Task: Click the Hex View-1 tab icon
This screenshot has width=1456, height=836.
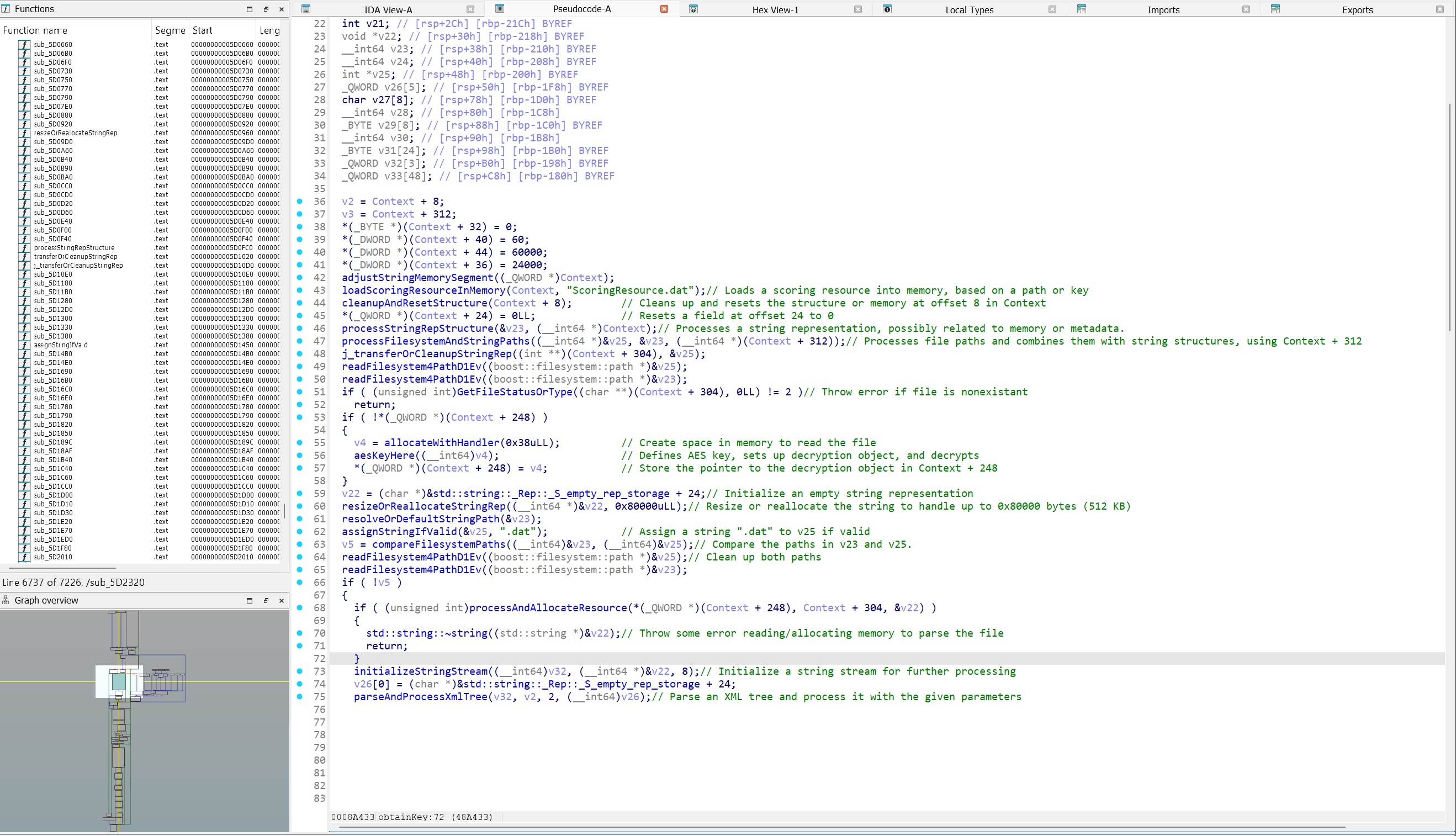Action: tap(693, 9)
